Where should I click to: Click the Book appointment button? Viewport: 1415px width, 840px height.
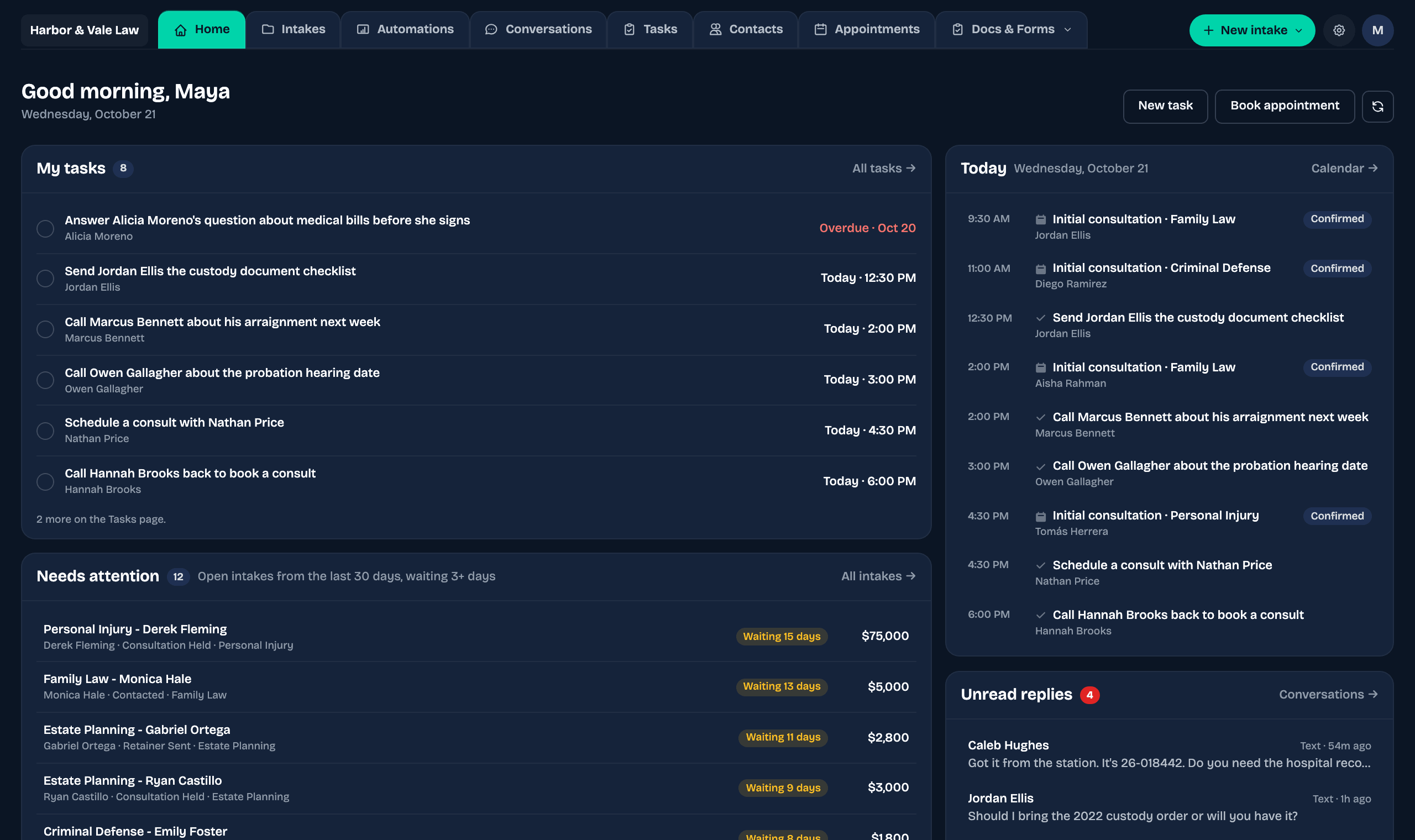tap(1285, 106)
